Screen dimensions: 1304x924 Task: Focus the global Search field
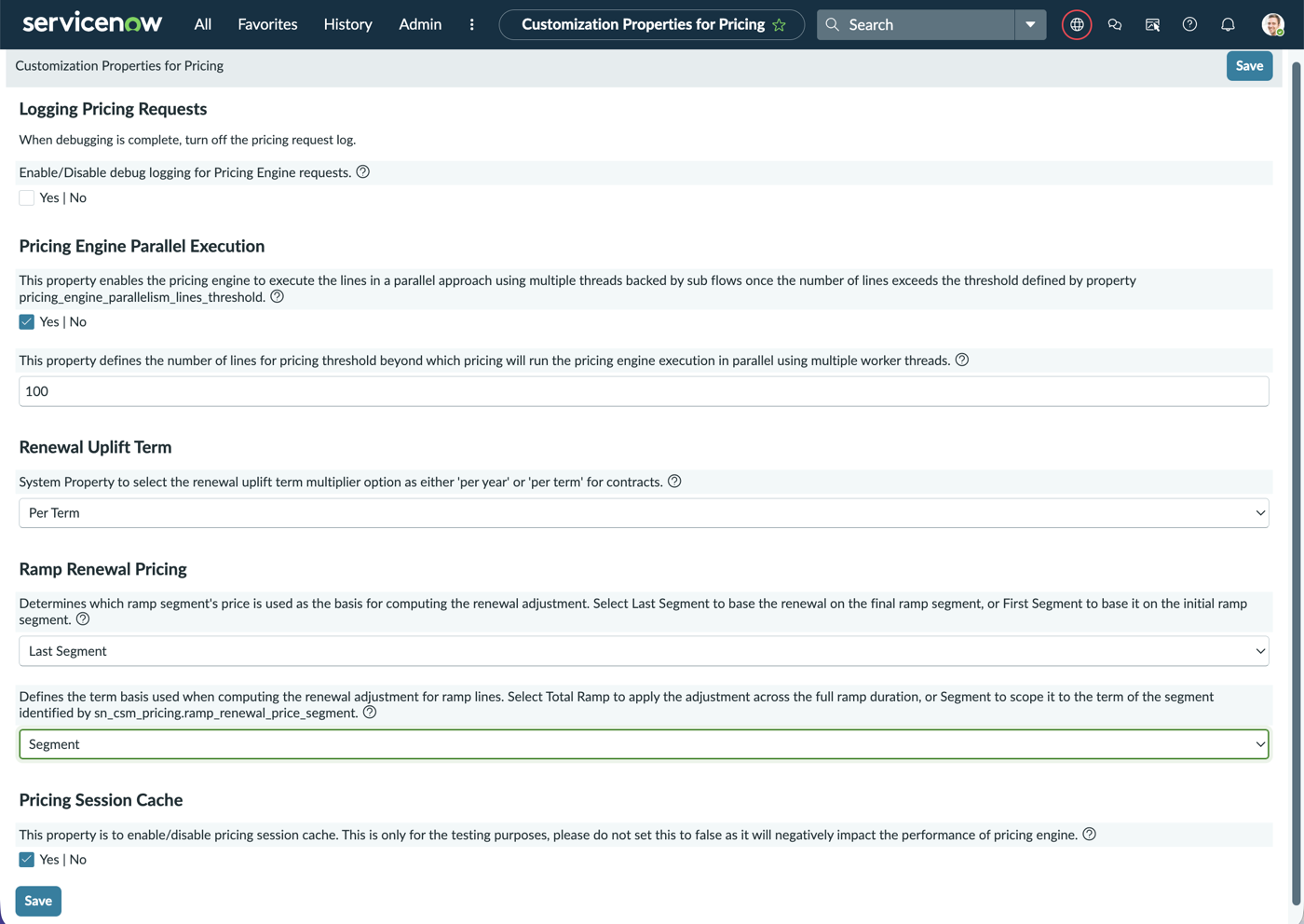(916, 25)
